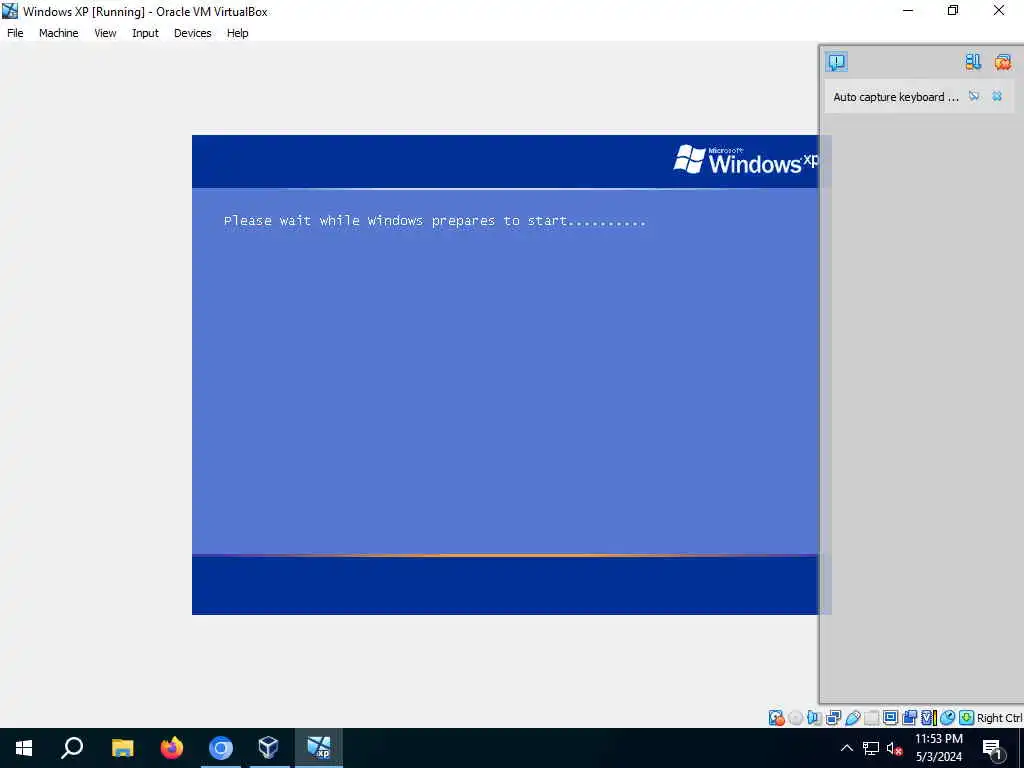Click the CPU virtualization indicator
The image size is (1024, 768).
928,718
